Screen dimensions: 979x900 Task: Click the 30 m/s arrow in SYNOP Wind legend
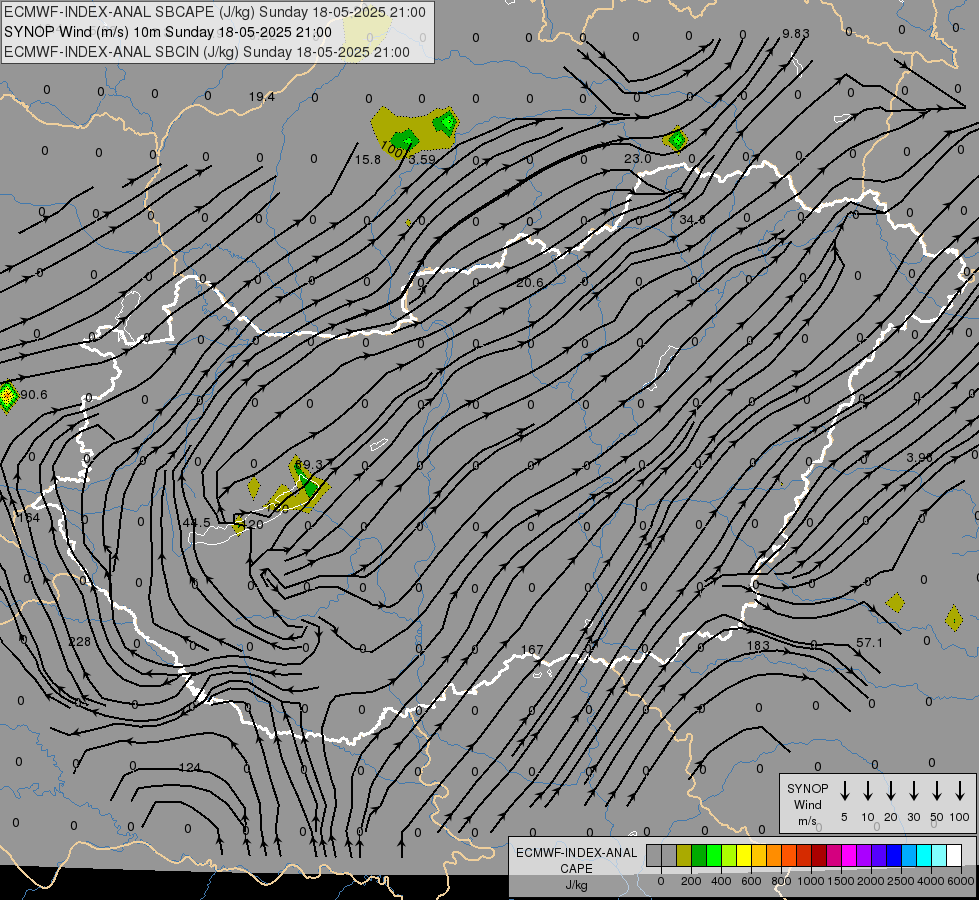tap(913, 791)
